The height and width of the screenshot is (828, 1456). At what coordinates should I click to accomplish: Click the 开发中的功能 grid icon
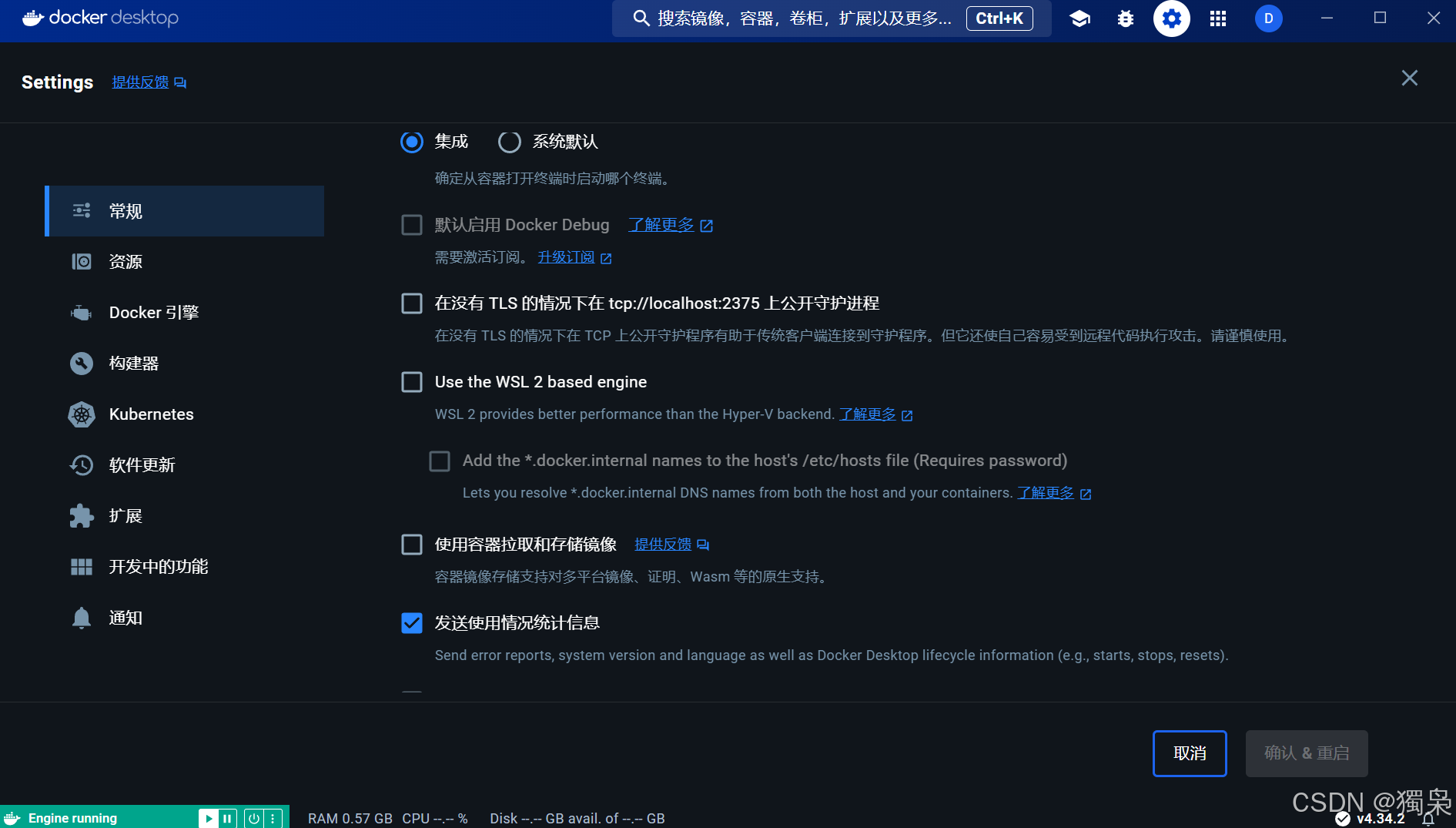82,567
